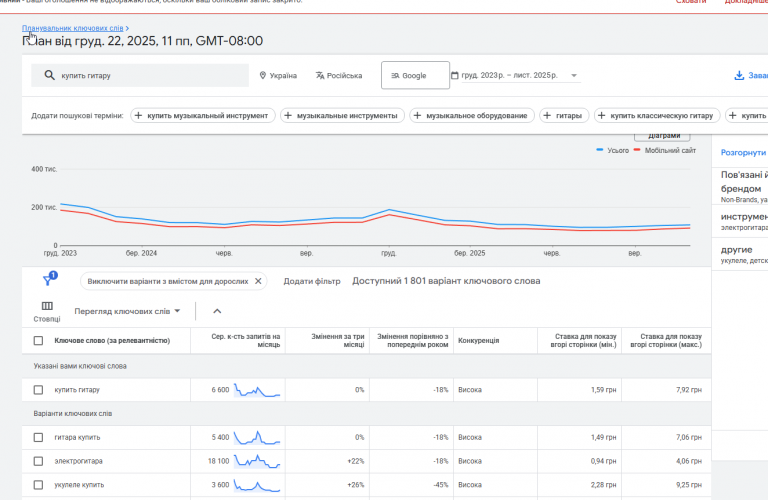768x500 pixels.
Task: Click the calendar icon for date range
Action: pyautogui.click(x=455, y=75)
